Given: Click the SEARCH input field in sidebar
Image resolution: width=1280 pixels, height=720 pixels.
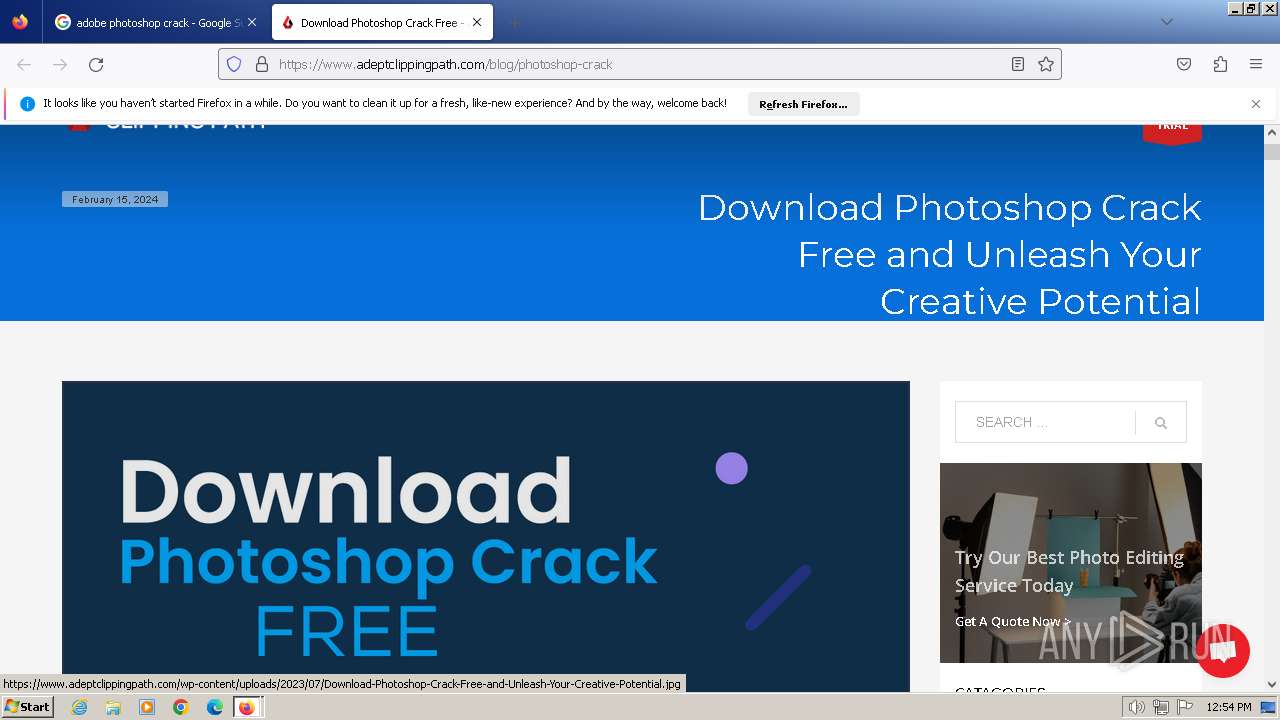Looking at the screenshot, I should (x=1046, y=422).
